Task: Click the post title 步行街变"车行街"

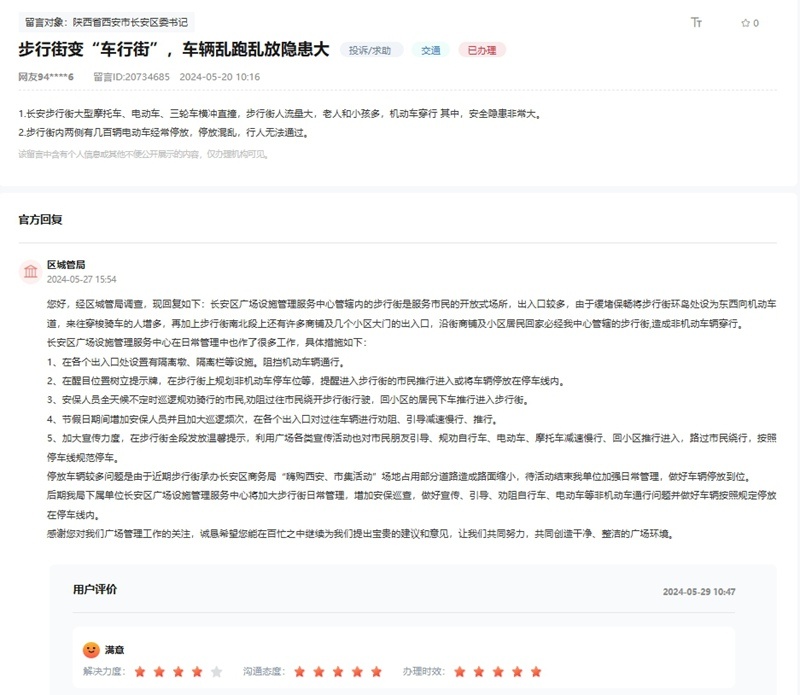Action: [x=173, y=49]
